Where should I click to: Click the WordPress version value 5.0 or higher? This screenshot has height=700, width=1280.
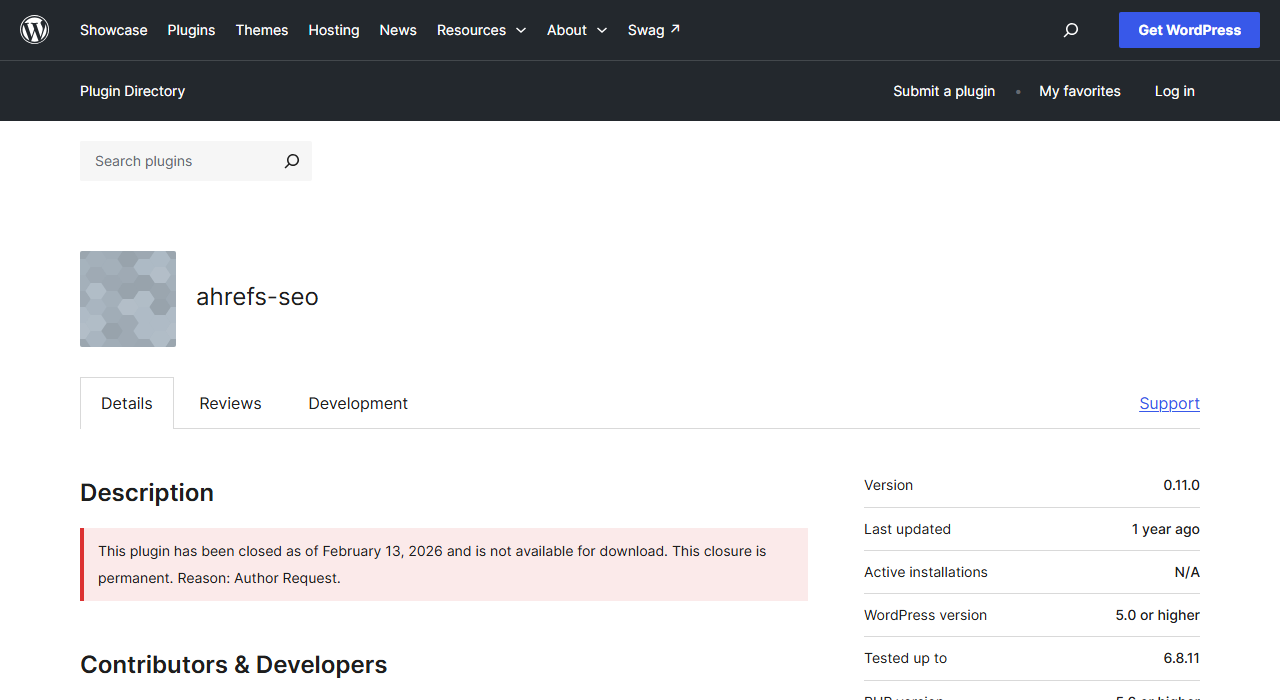1158,615
